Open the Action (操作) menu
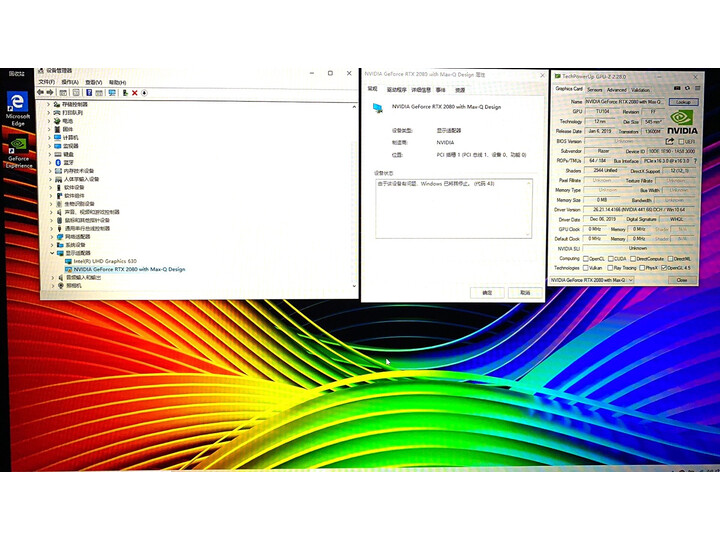Viewport: 720px width, 540px height. click(x=70, y=82)
